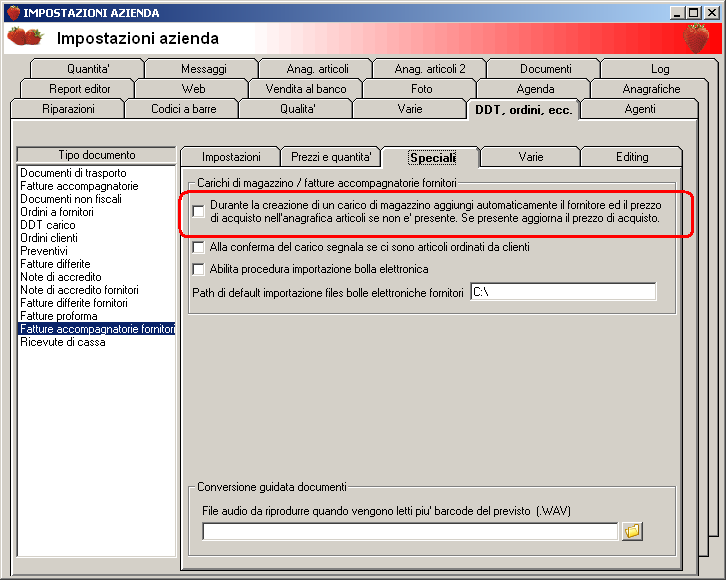Select DDT, ordini, ecc. tab
The height and width of the screenshot is (580, 726).
pyautogui.click(x=523, y=110)
